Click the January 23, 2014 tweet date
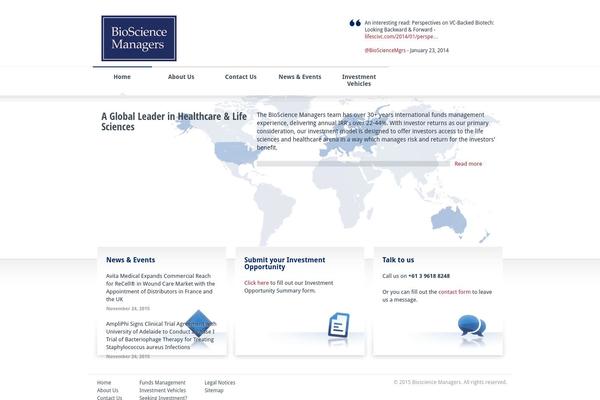The width and height of the screenshot is (600, 400). (429, 51)
